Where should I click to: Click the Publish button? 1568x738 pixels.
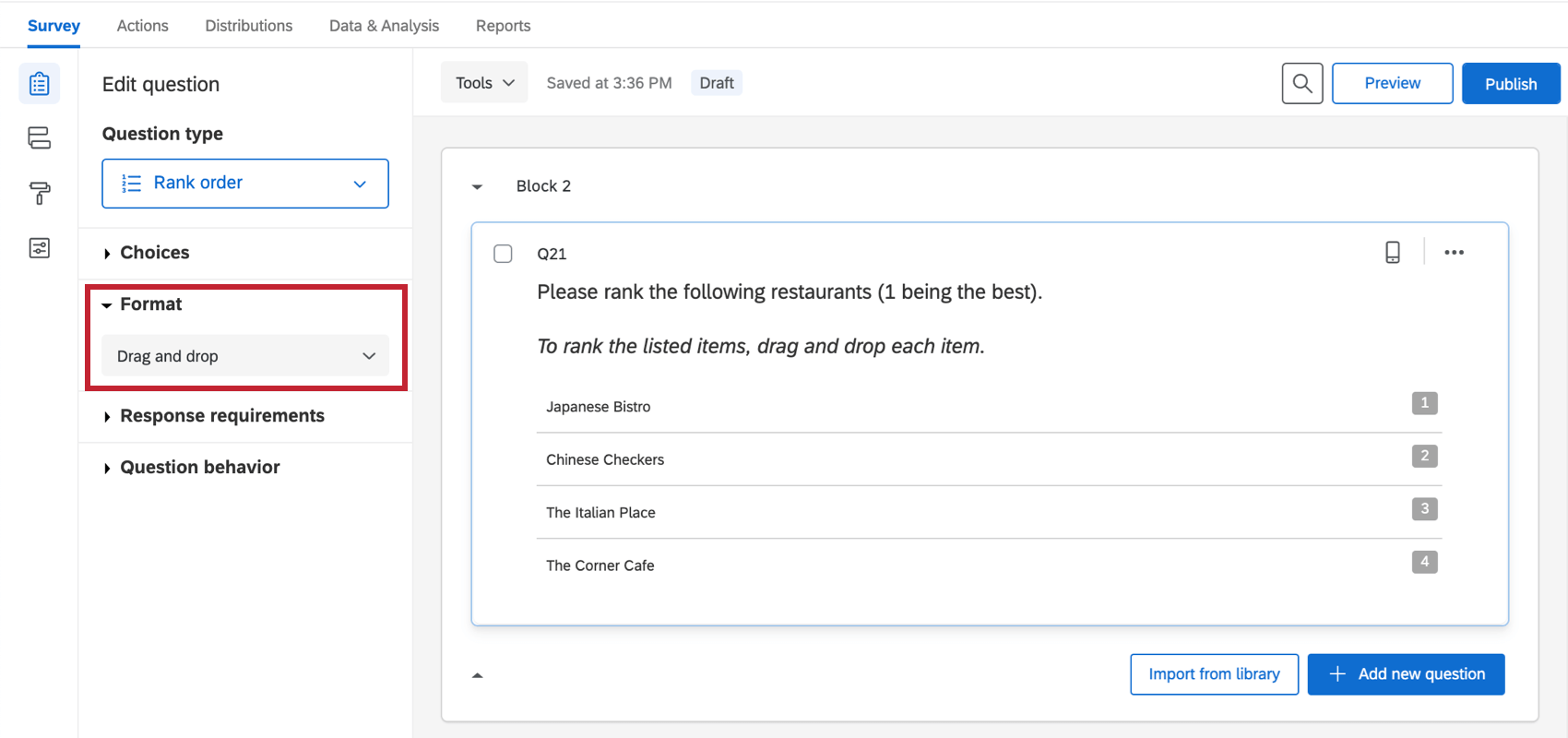[1510, 84]
